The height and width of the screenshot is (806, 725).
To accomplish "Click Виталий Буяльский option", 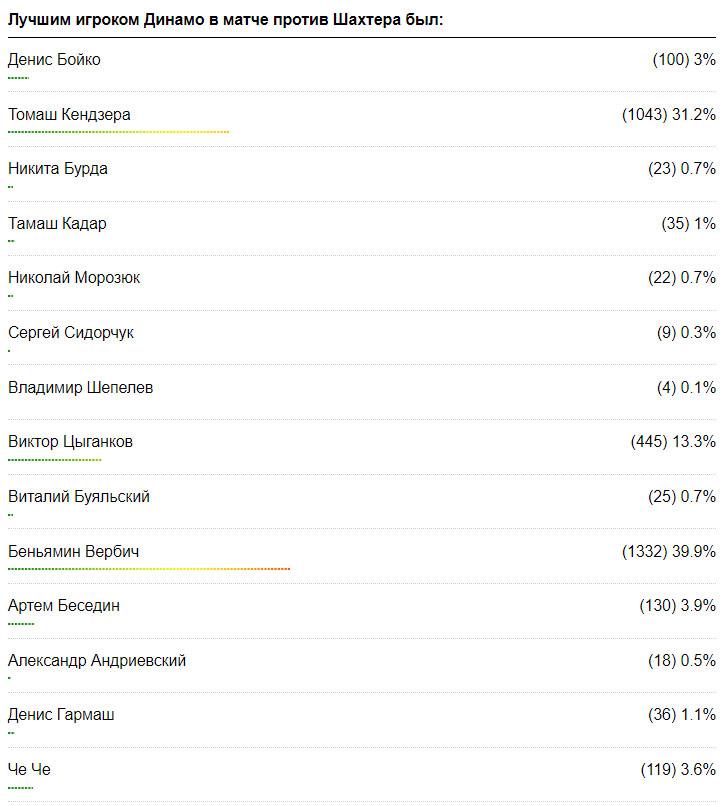I will (x=79, y=497).
